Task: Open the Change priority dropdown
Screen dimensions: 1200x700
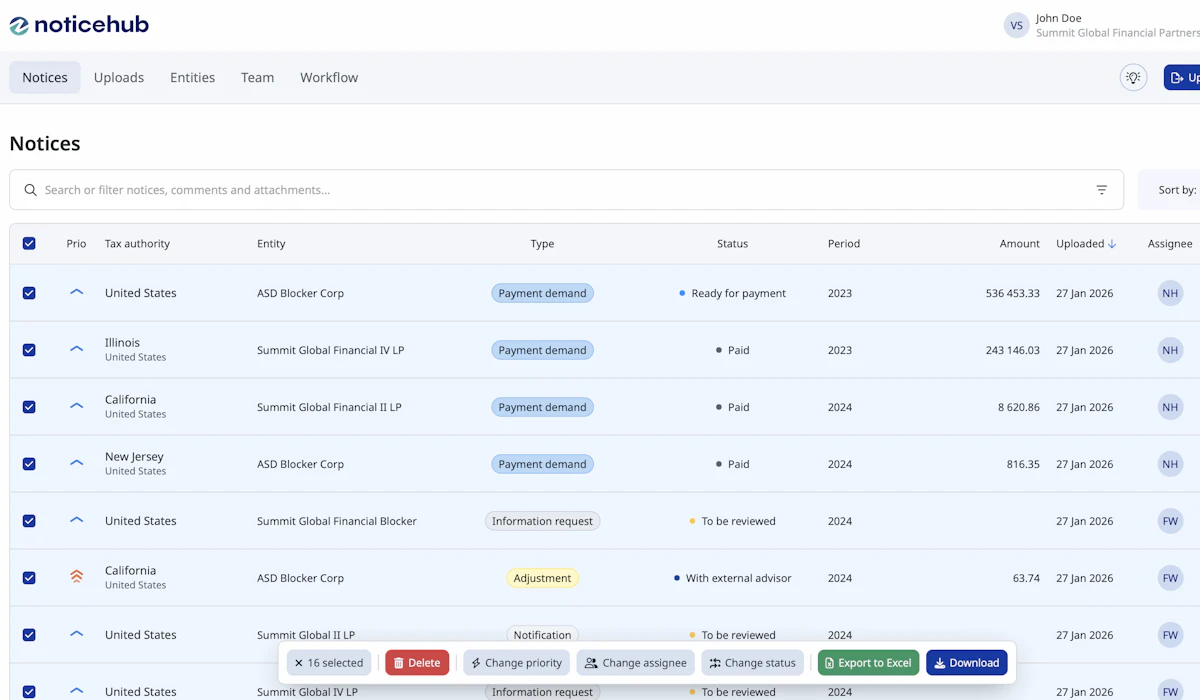Action: 516,663
